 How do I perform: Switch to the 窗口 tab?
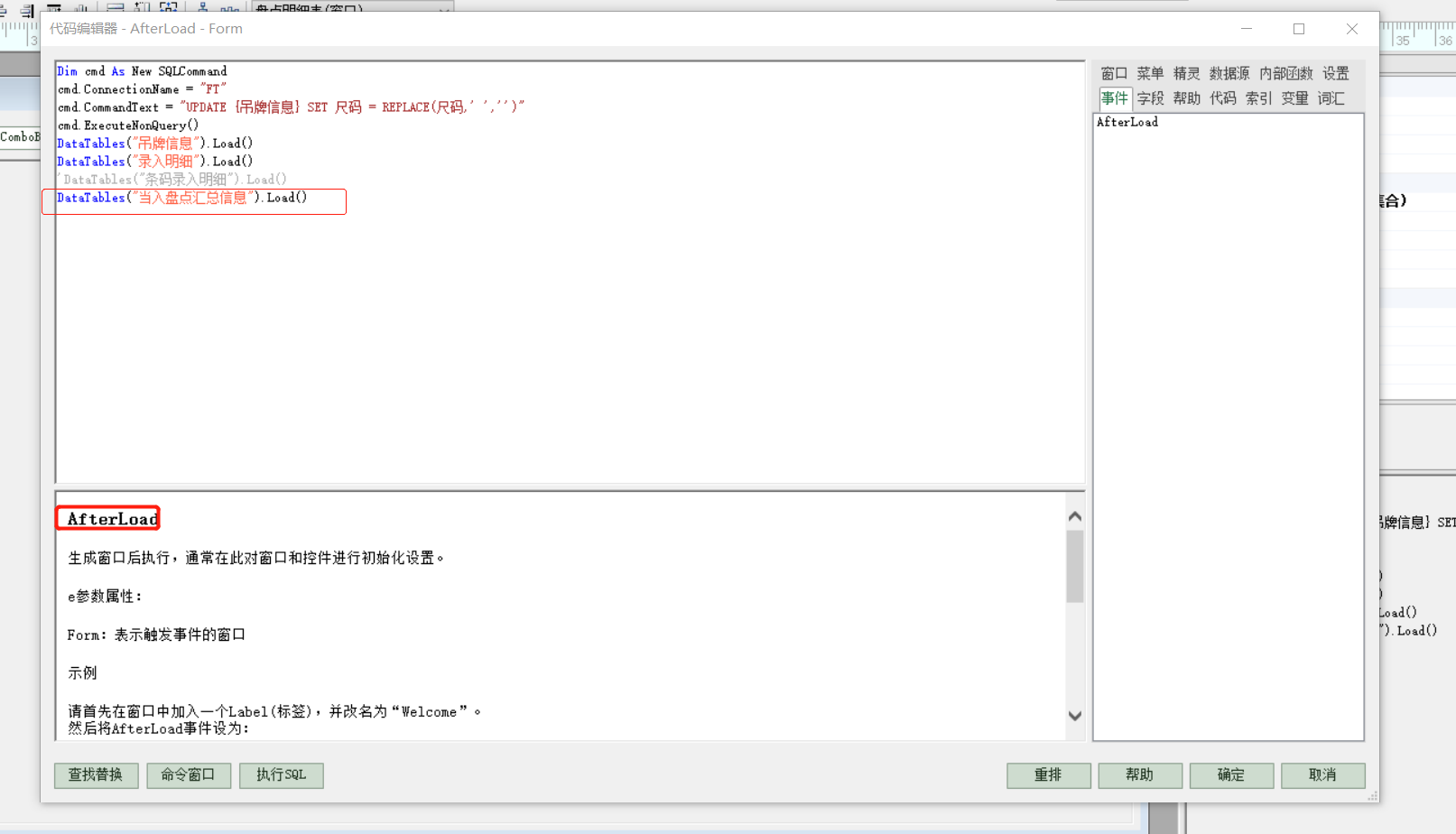[x=1114, y=73]
